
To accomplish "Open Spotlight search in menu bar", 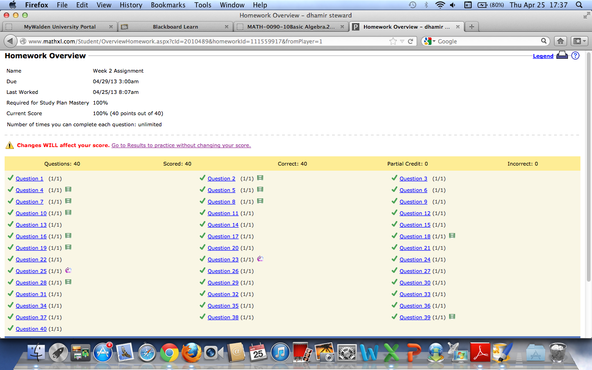I will click(x=579, y=5).
